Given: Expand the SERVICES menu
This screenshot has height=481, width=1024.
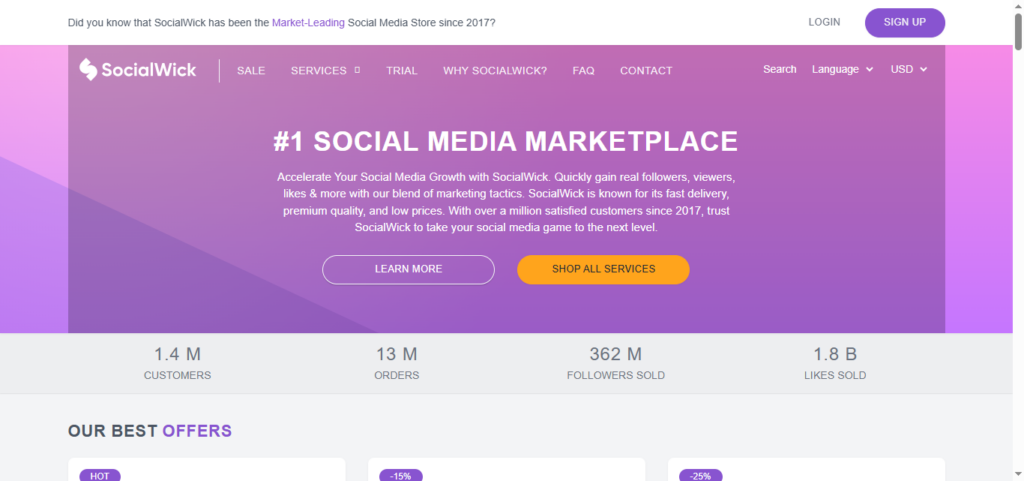Looking at the screenshot, I should coord(325,70).
